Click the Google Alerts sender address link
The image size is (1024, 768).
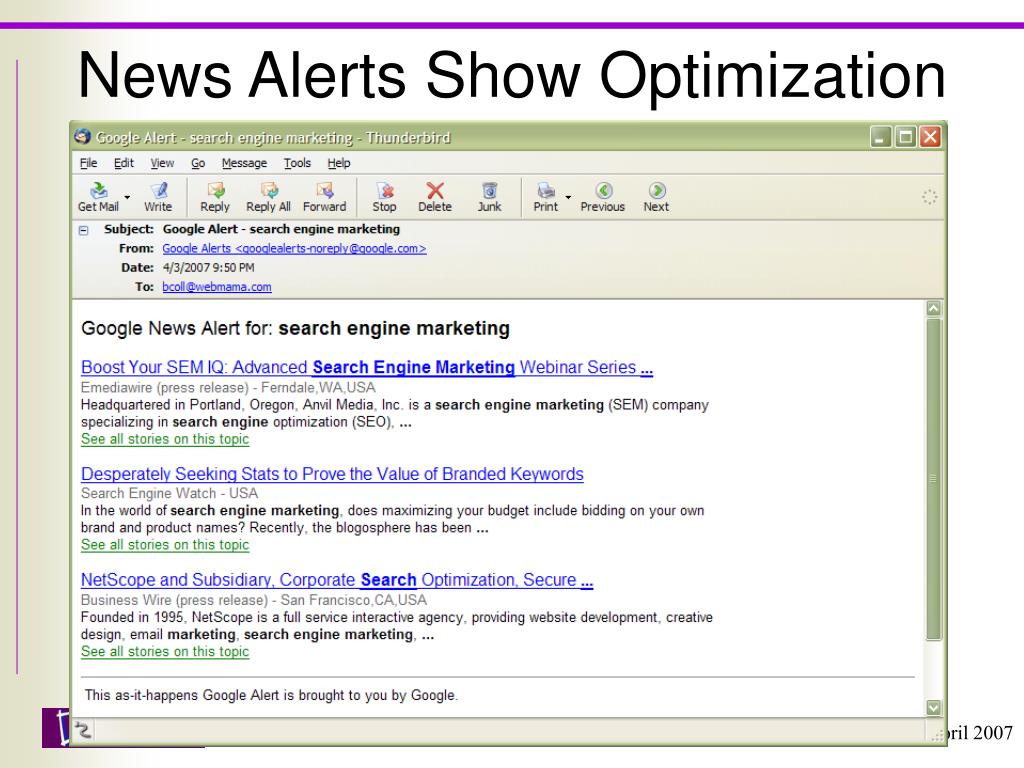click(x=295, y=248)
